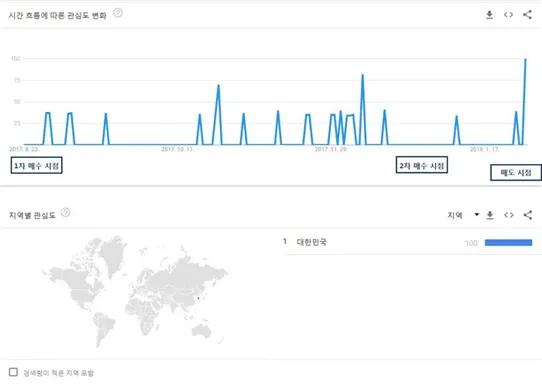Open help icon next to 시간 흐름에 따른 관심도 변화
The height and width of the screenshot is (389, 542).
pos(118,13)
